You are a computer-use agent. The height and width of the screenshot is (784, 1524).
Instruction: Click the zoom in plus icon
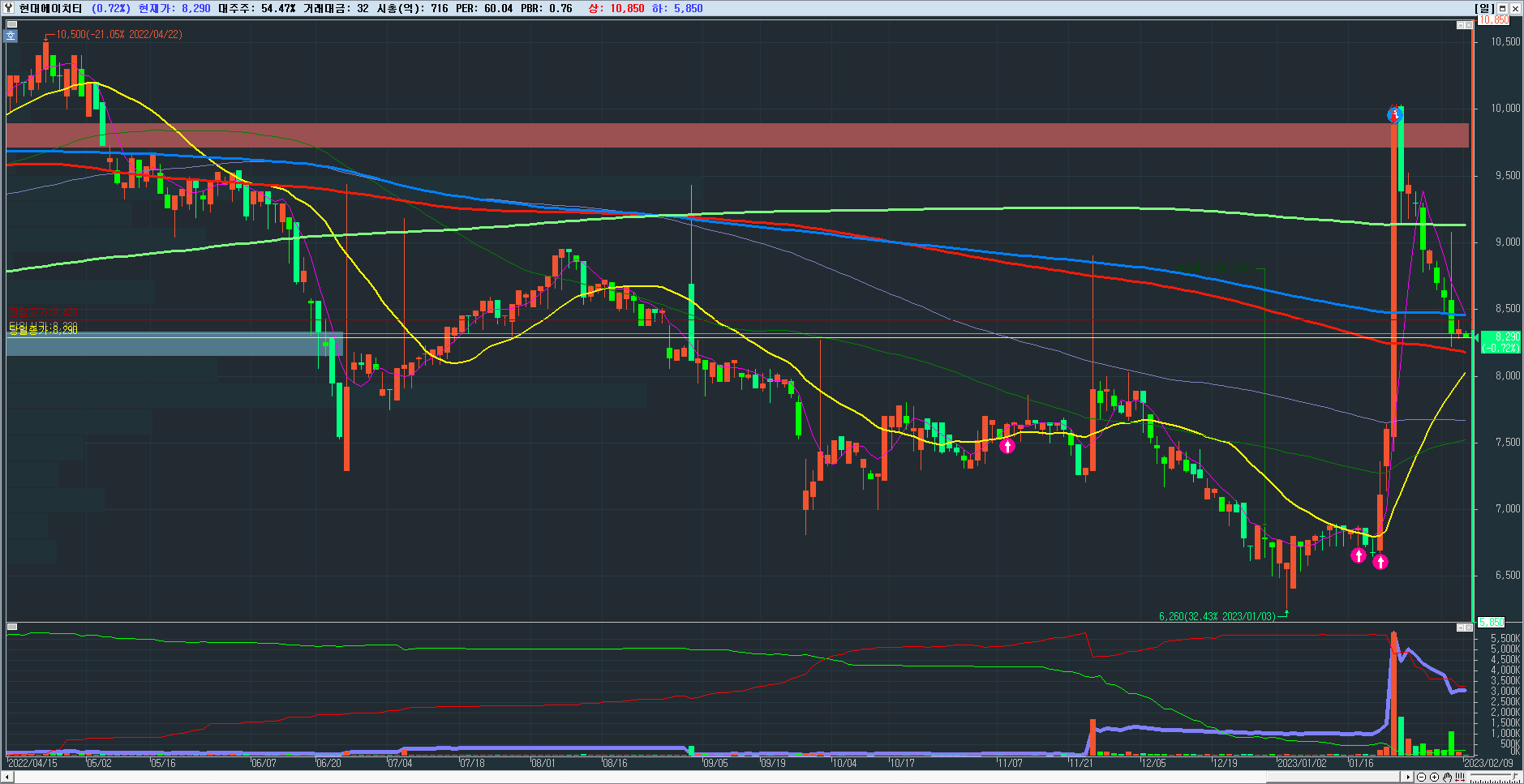tap(1434, 777)
